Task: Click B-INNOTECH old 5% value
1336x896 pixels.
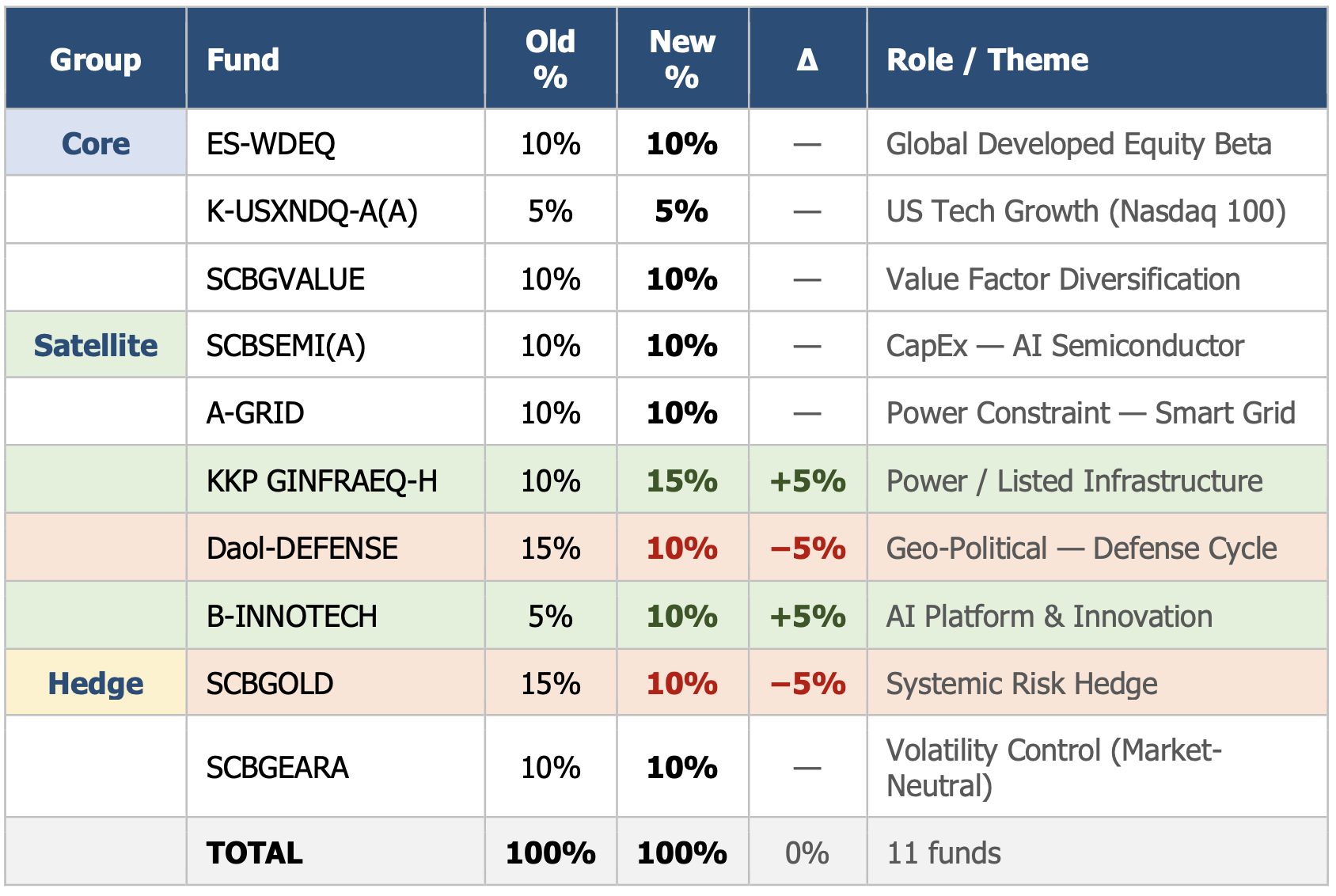Action: (x=551, y=616)
